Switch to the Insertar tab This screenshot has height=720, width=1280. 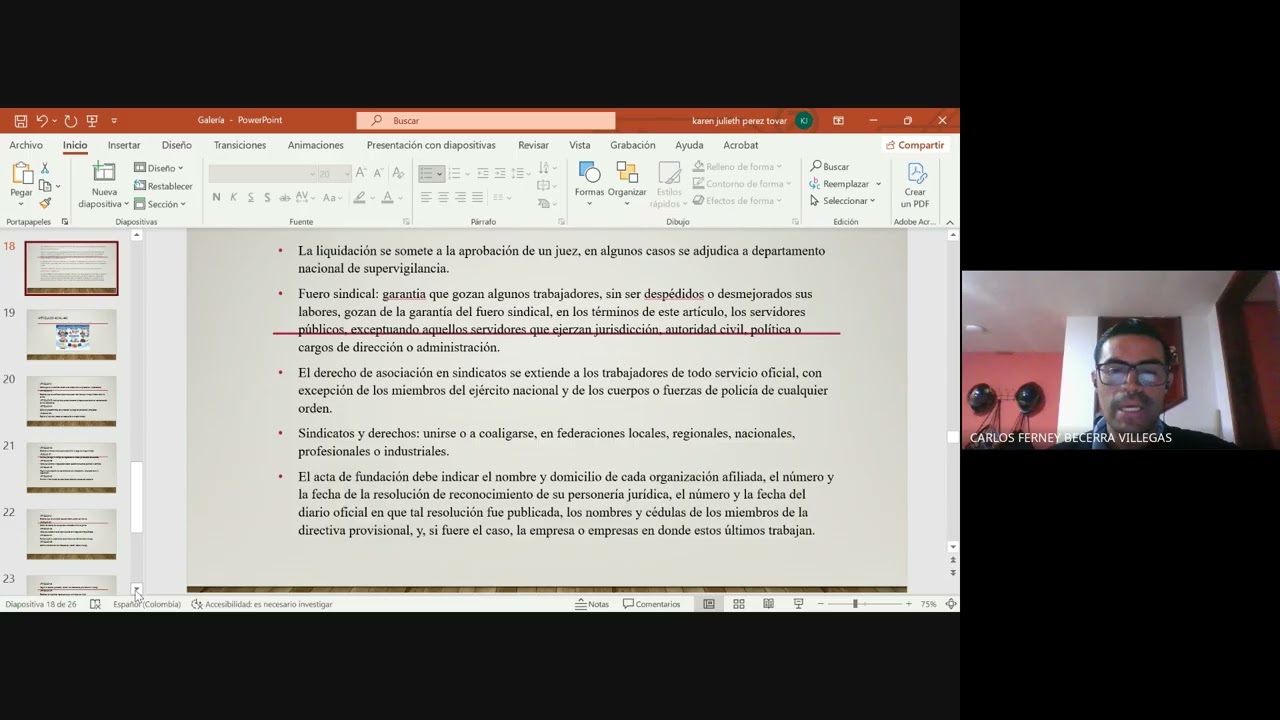(124, 145)
